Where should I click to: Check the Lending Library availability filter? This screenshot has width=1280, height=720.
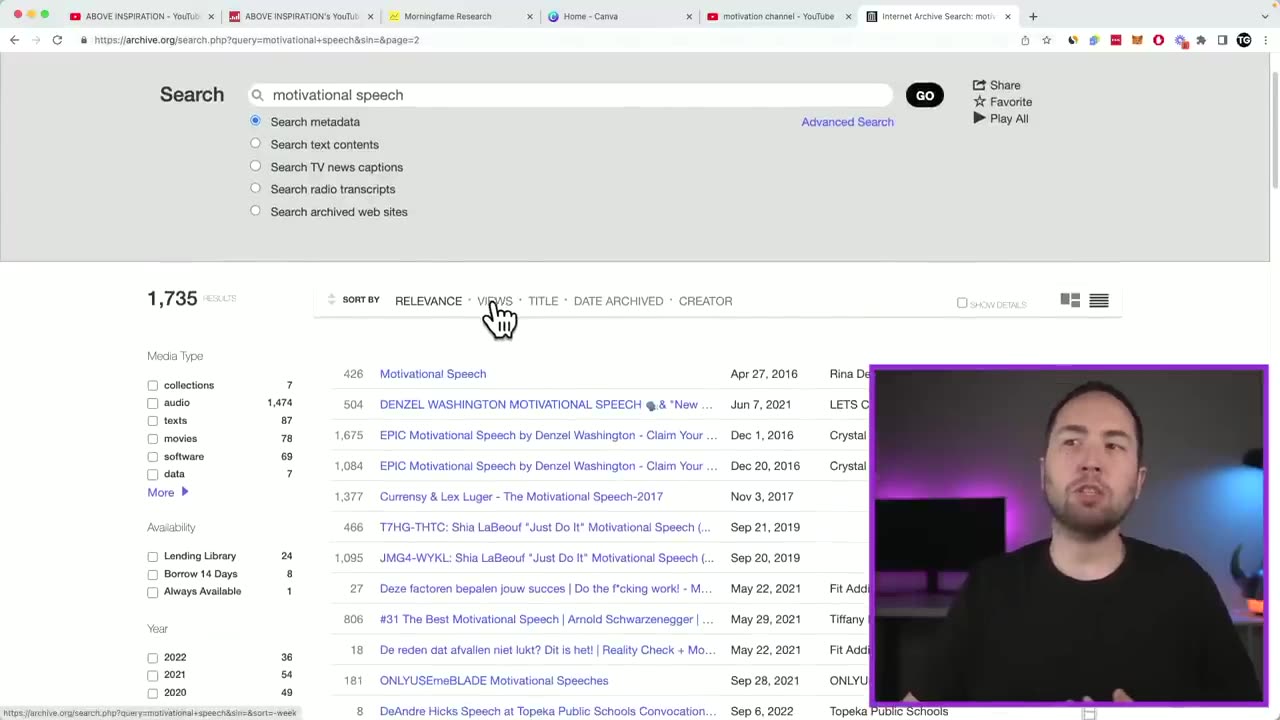click(153, 556)
